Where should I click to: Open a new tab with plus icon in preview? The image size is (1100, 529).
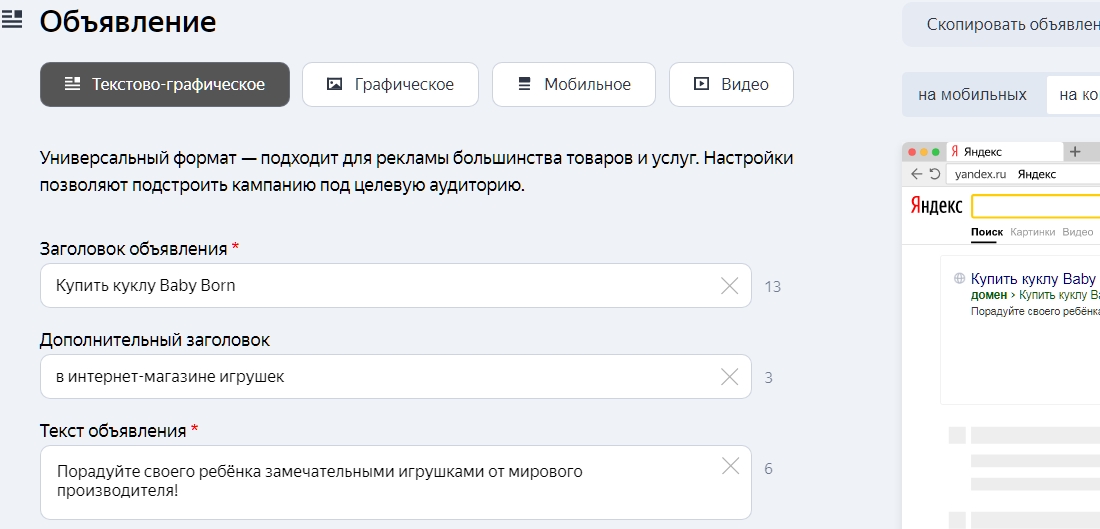click(x=1075, y=152)
